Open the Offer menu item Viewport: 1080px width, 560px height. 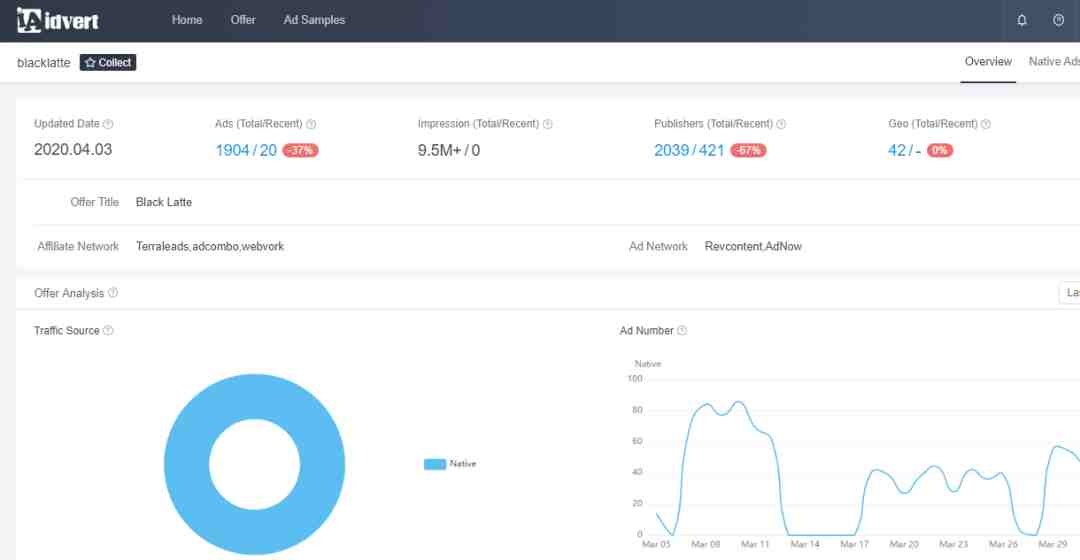[x=242, y=20]
